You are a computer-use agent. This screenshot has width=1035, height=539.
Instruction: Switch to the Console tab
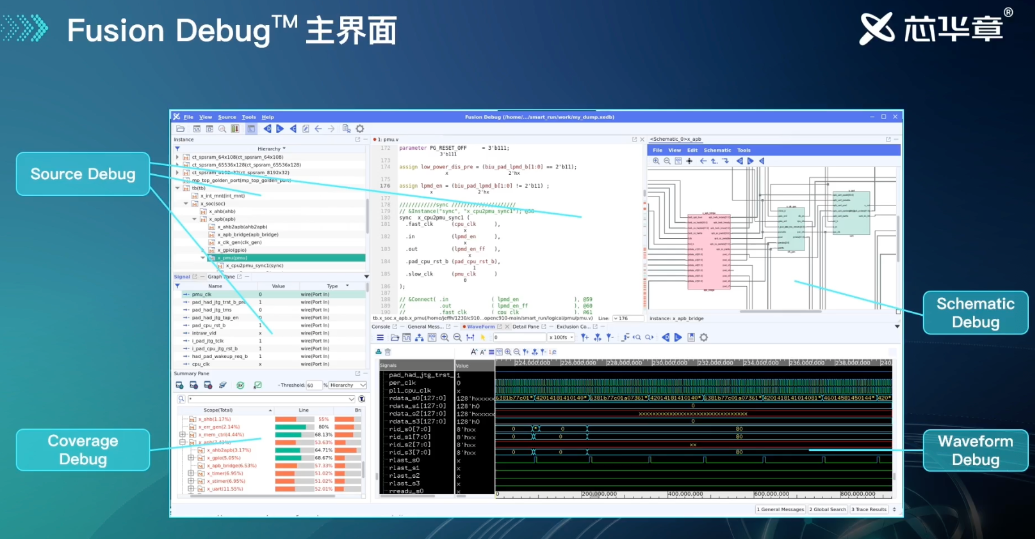pos(381,327)
